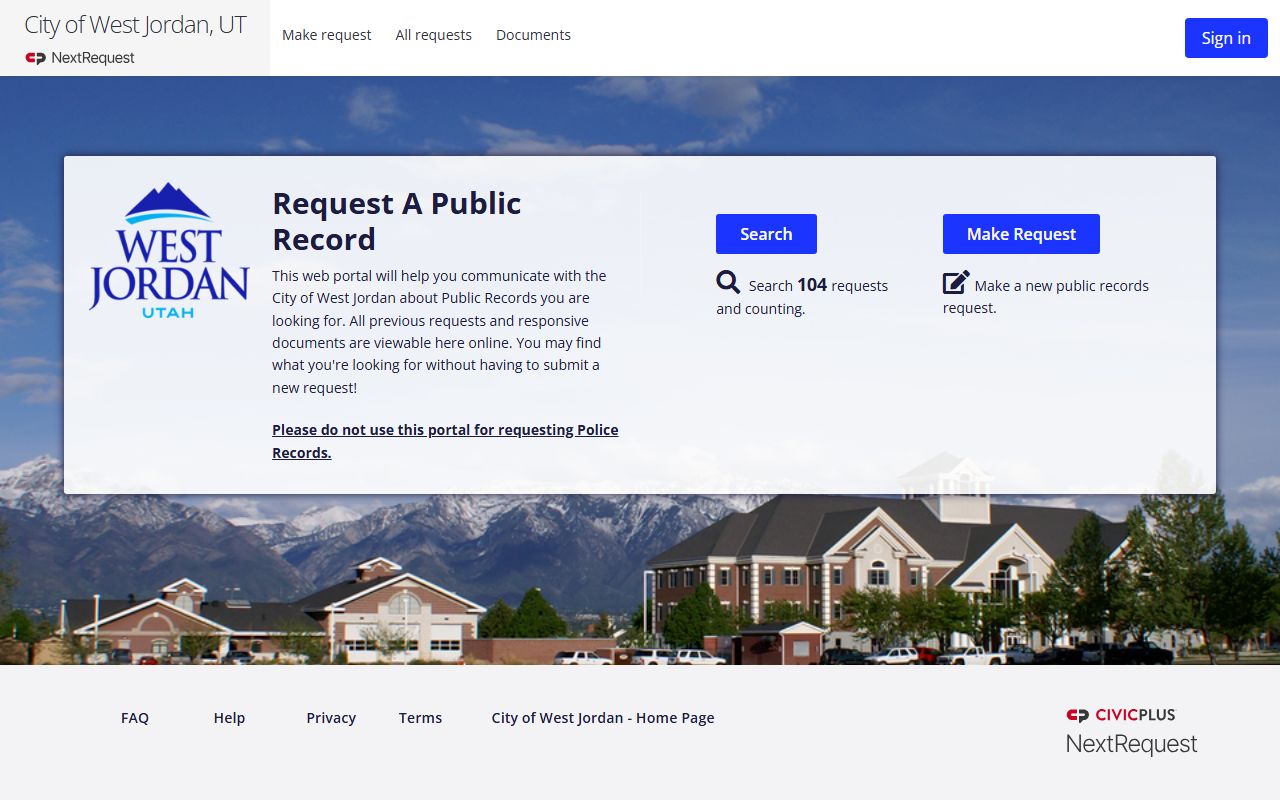This screenshot has width=1280, height=800.
Task: Click the blue Make Request button
Action: (x=1021, y=234)
